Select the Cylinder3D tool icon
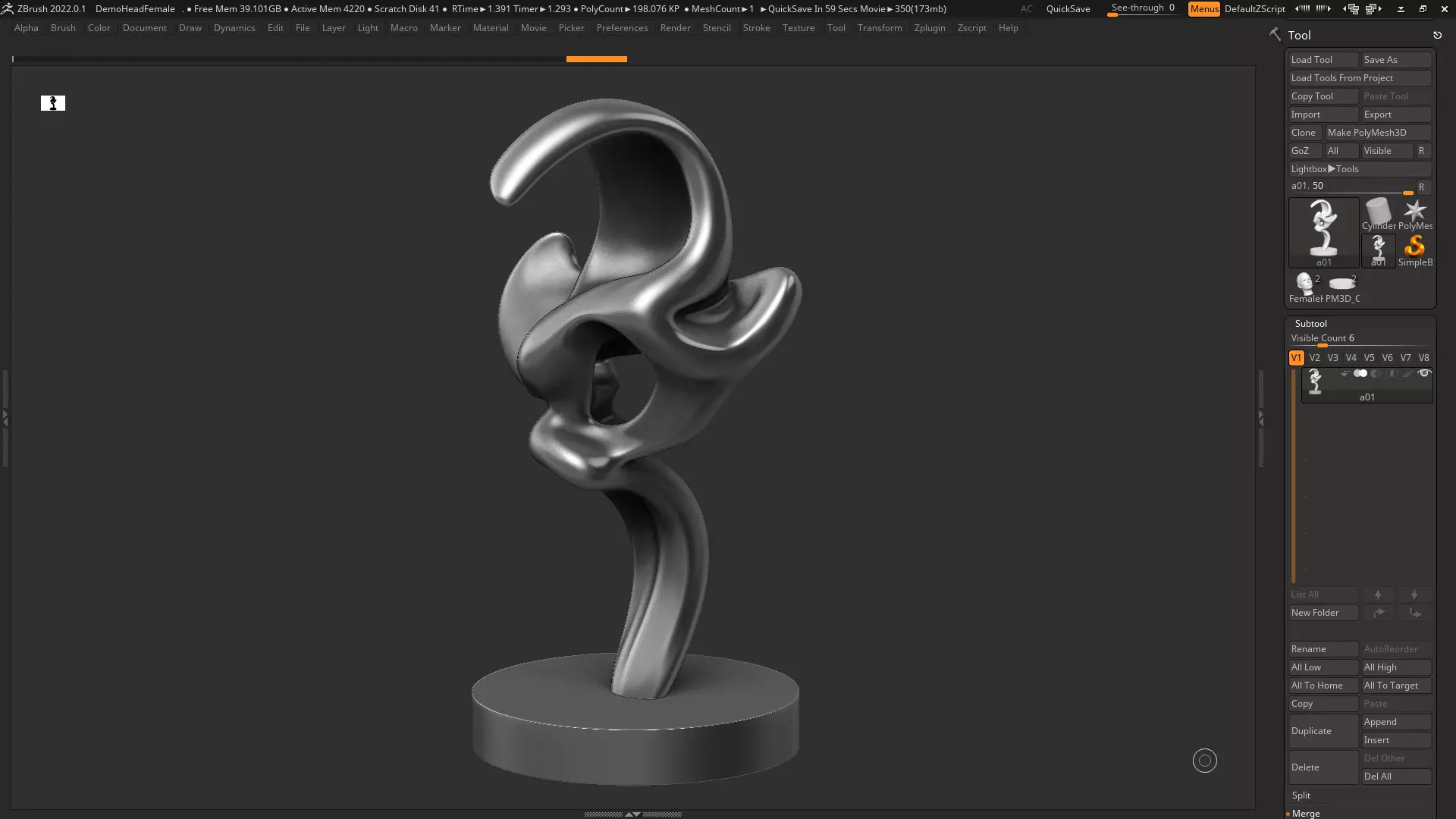Viewport: 1456px width, 819px height. pyautogui.click(x=1378, y=214)
